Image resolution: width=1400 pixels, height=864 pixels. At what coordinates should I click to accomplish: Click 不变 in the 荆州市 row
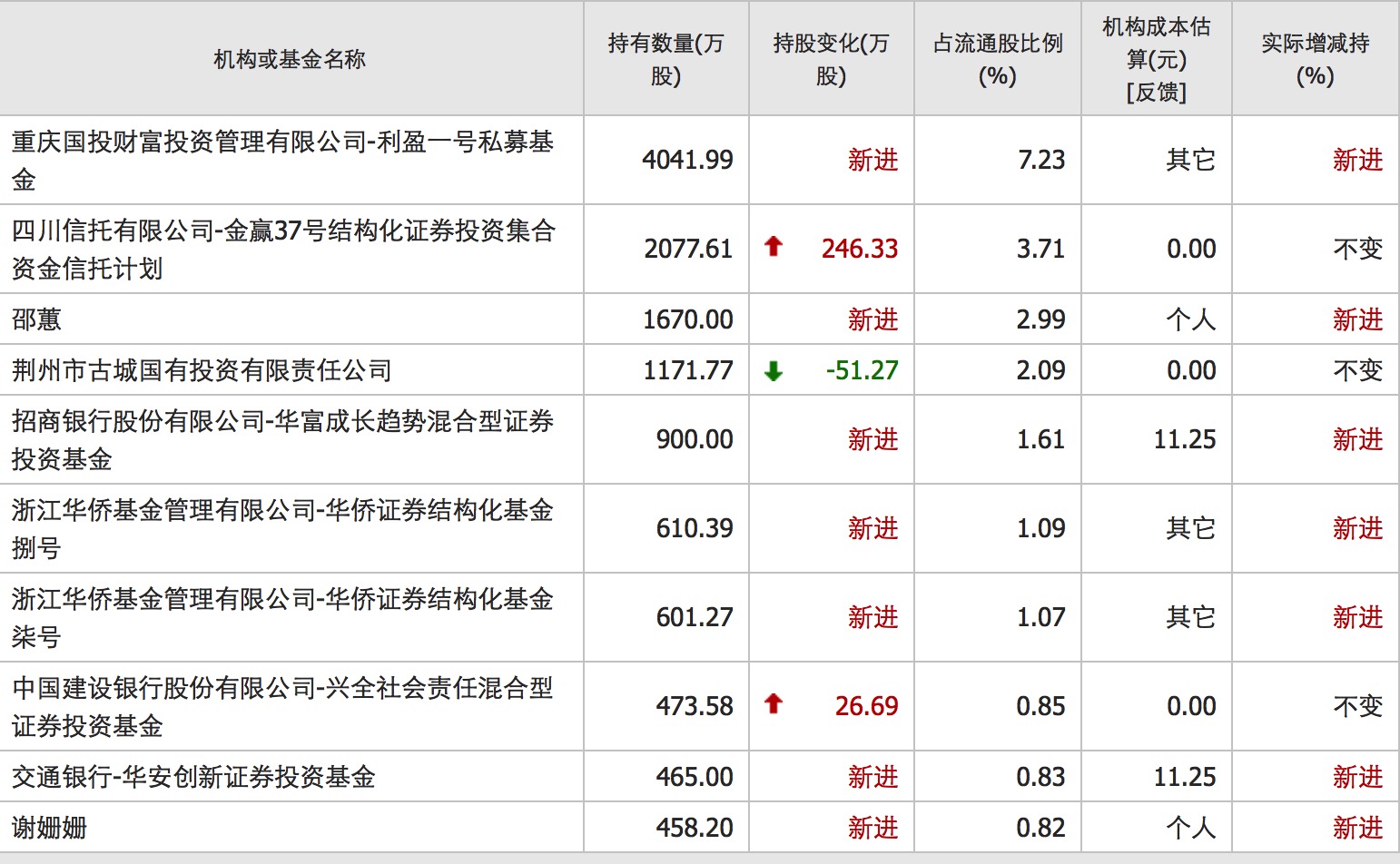(1358, 369)
